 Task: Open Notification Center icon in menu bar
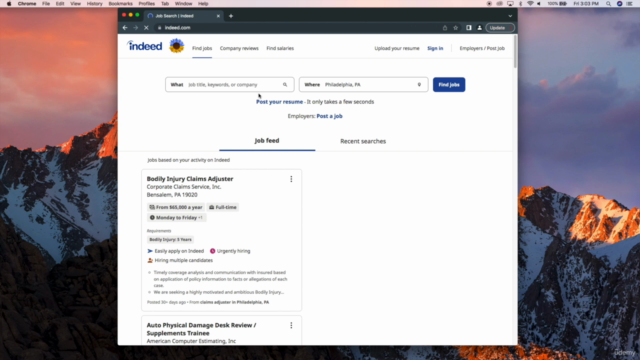pyautogui.click(x=630, y=4)
